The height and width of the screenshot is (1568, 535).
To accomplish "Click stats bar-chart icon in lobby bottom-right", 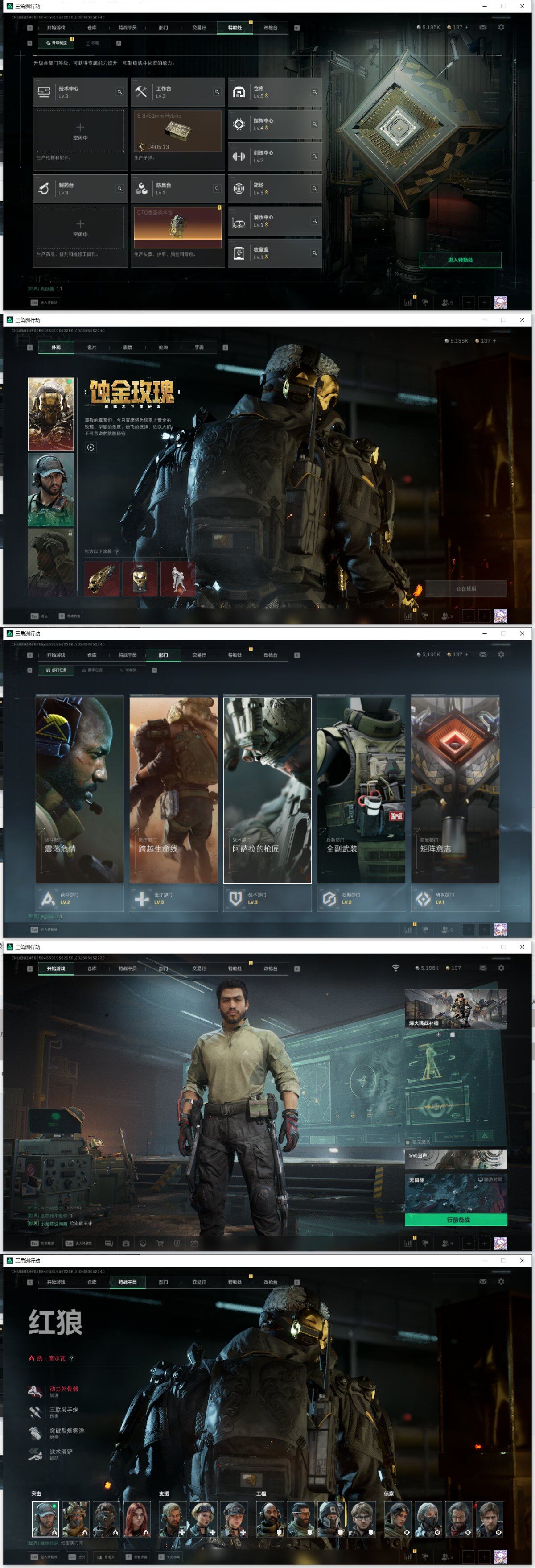I will [408, 1243].
